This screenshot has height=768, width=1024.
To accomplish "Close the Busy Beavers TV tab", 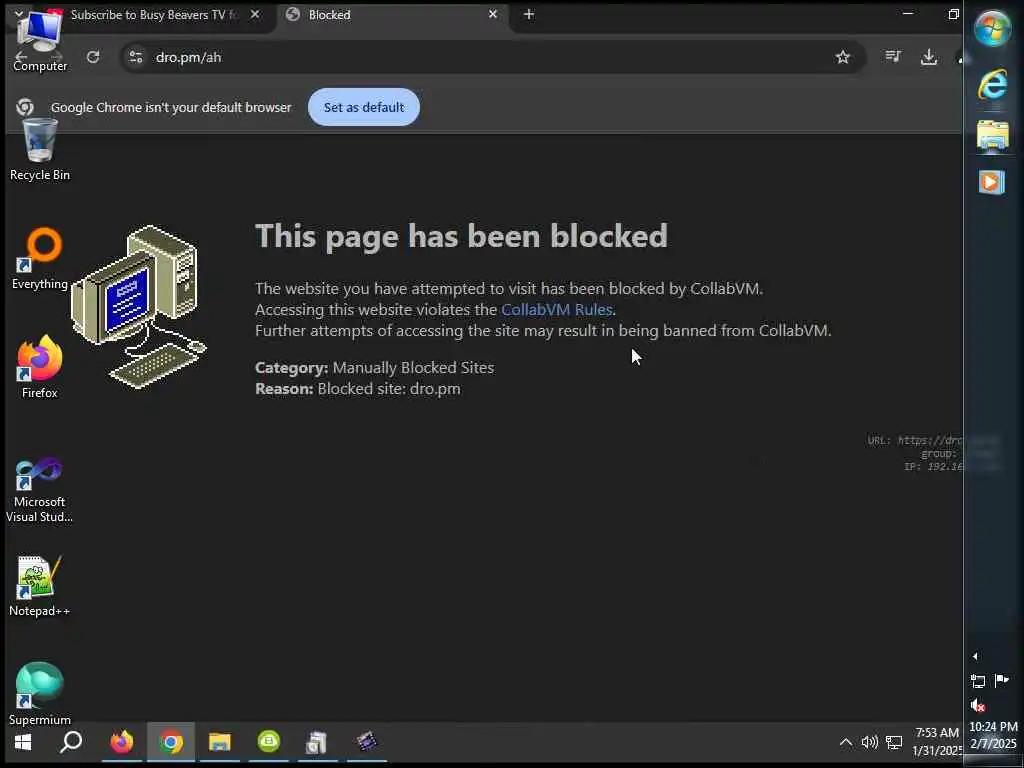I will click(255, 14).
